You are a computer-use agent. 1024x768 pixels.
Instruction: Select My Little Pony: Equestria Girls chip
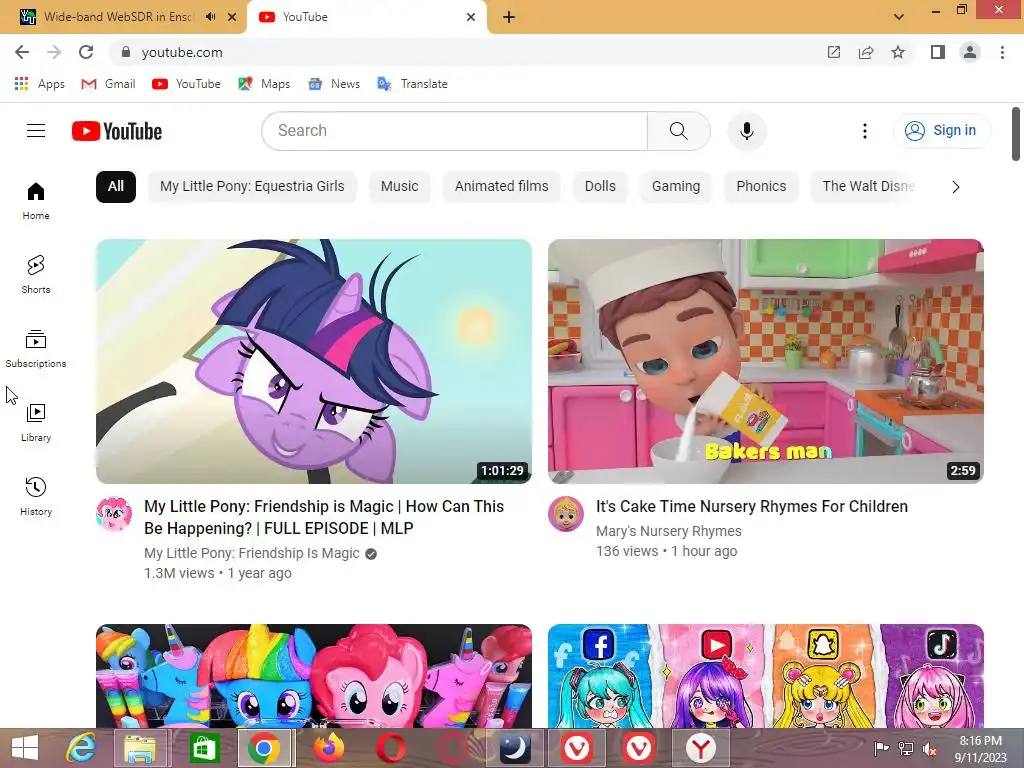pos(252,187)
